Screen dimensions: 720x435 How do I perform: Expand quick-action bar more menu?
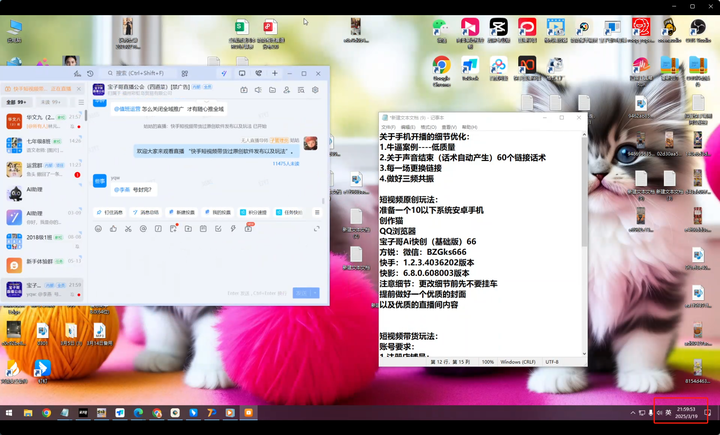(x=317, y=212)
